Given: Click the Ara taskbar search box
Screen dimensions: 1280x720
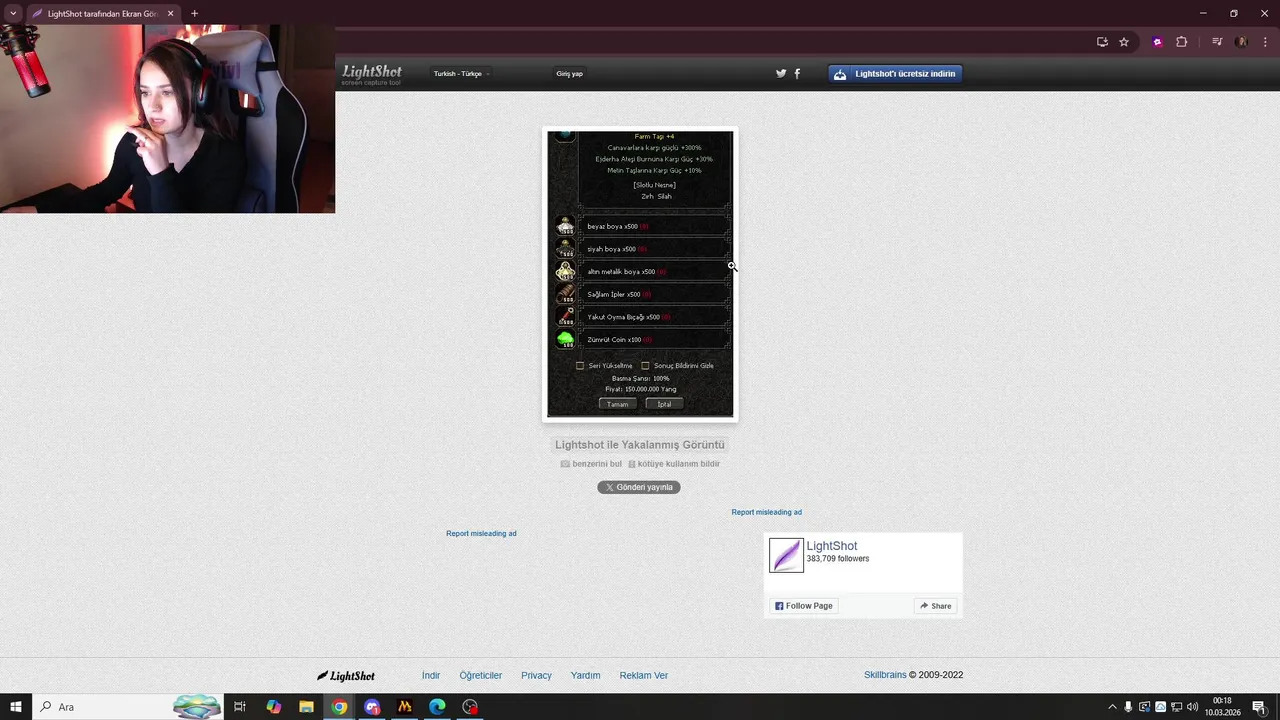Looking at the screenshot, I should click(x=127, y=707).
